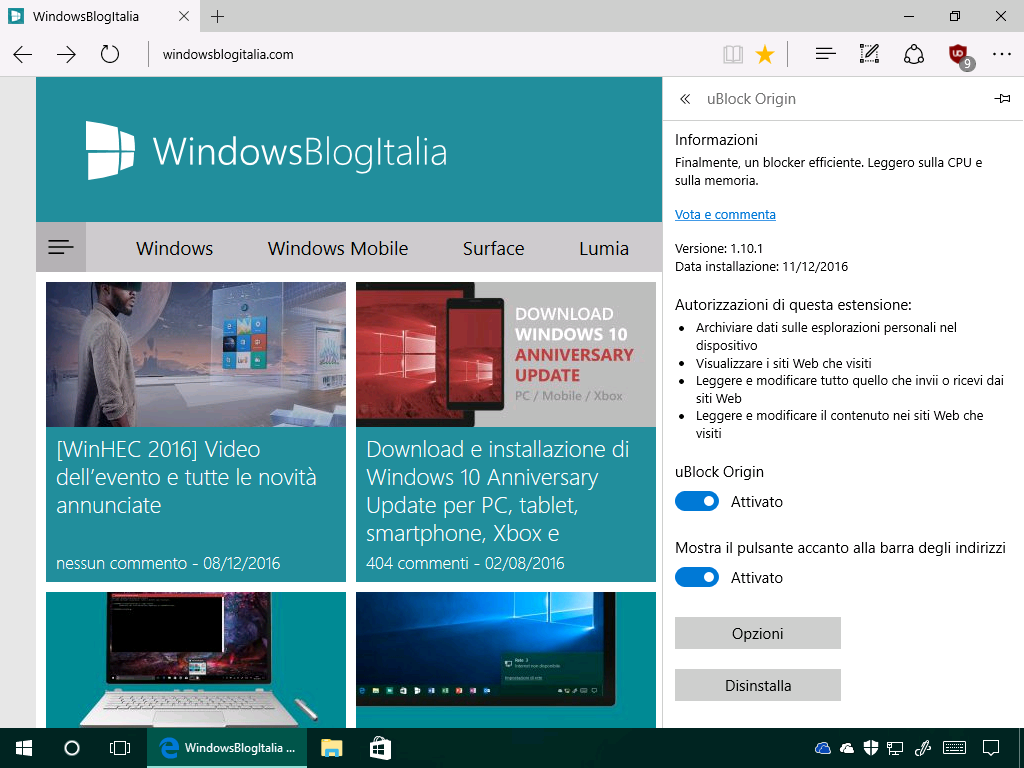This screenshot has width=1024, height=768.
Task: Open Reading view book icon
Action: 733,54
